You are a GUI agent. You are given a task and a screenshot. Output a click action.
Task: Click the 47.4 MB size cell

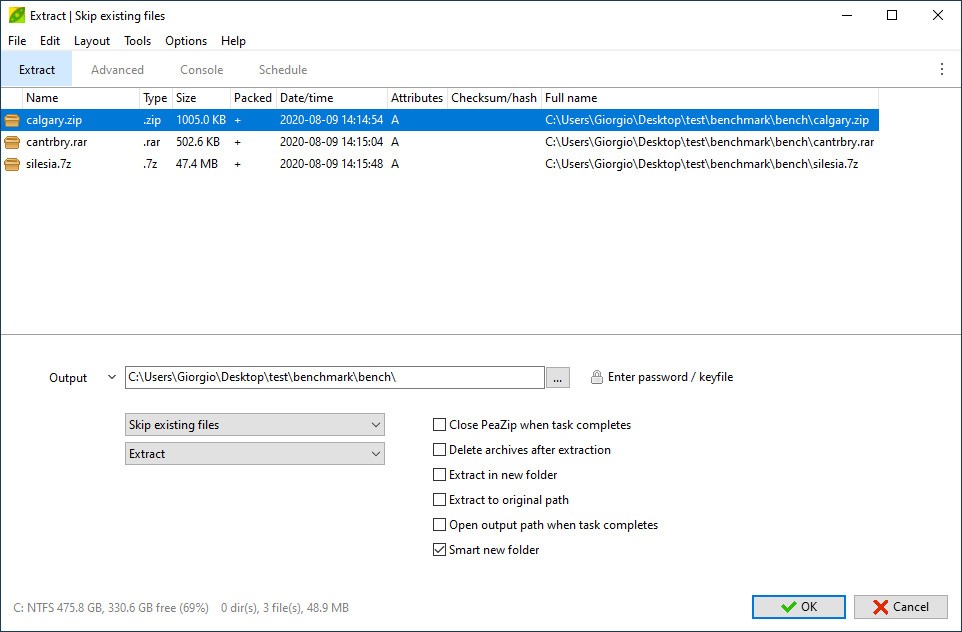pyautogui.click(x=196, y=164)
